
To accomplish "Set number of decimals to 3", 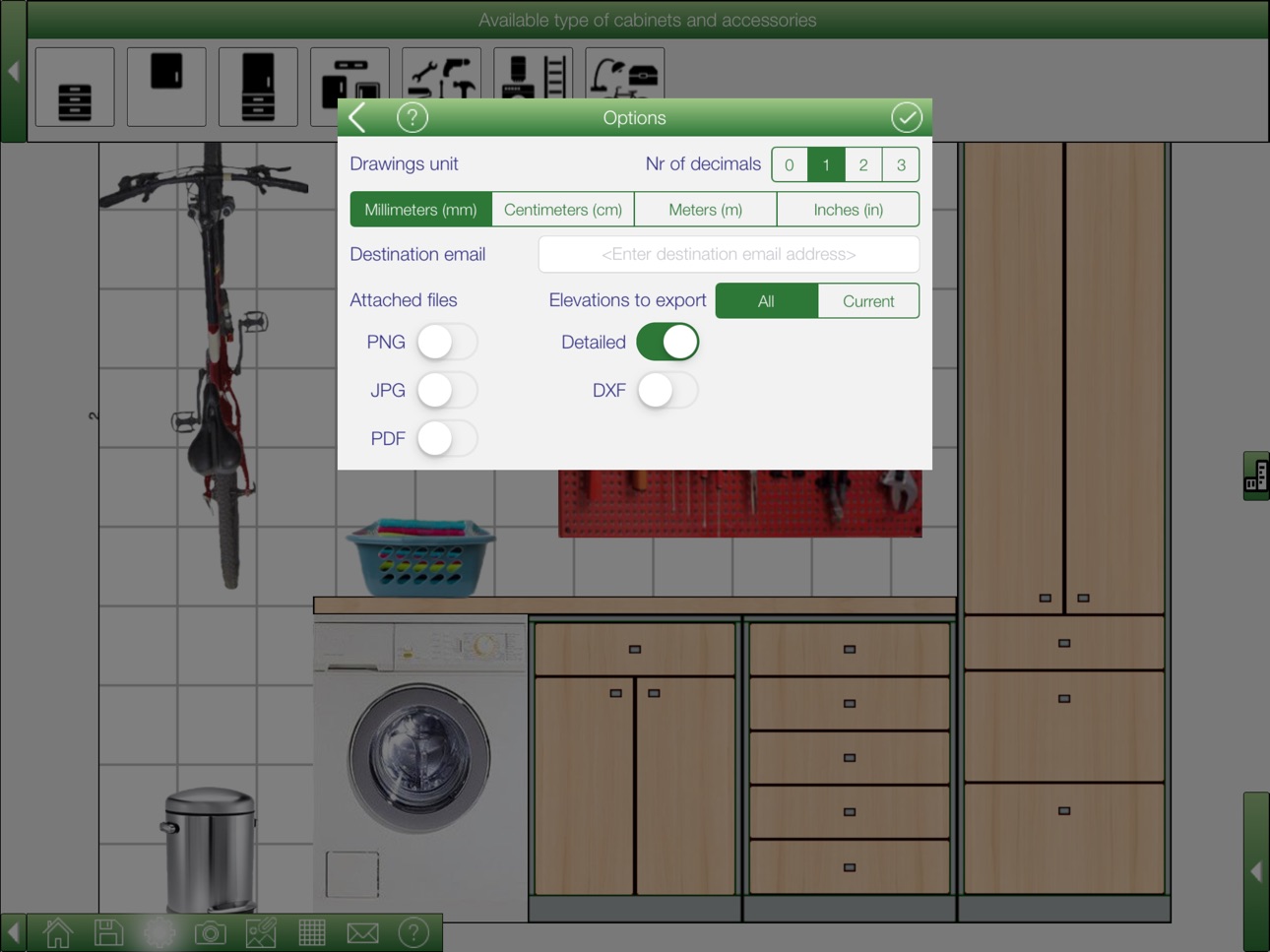I will click(901, 165).
